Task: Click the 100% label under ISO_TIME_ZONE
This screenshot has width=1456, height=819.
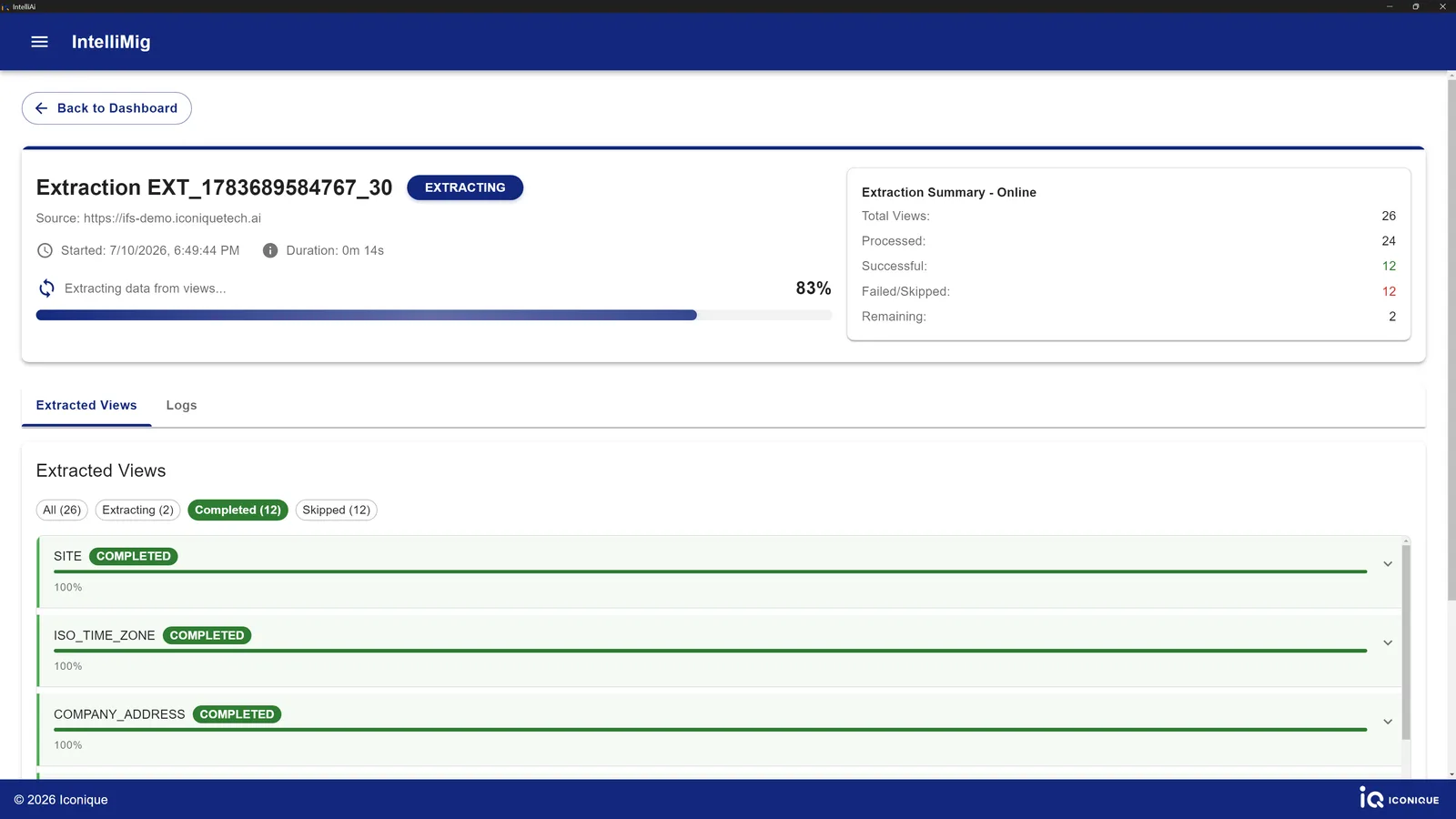Action: 68,666
